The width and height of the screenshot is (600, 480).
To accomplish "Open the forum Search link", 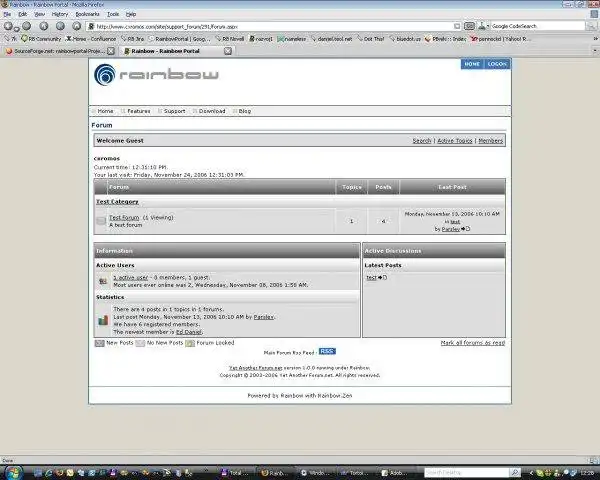I will [x=422, y=141].
